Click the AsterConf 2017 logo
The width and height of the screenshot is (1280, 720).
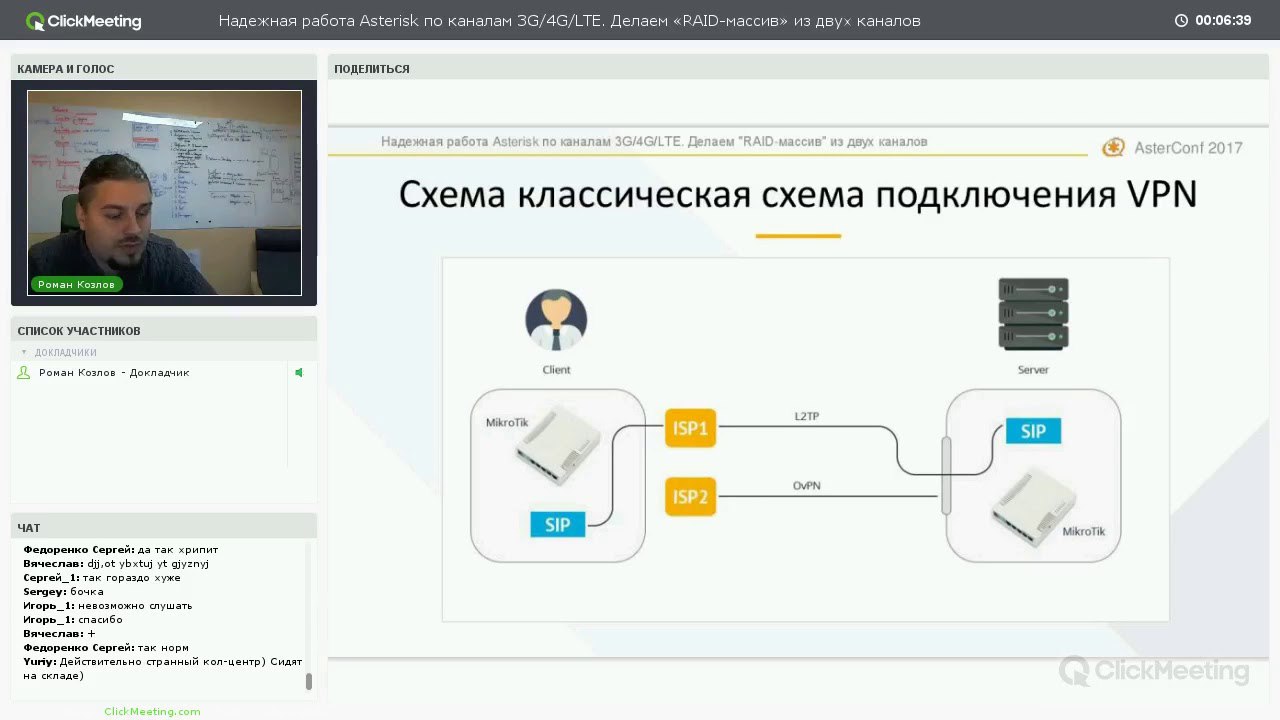[x=1172, y=148]
